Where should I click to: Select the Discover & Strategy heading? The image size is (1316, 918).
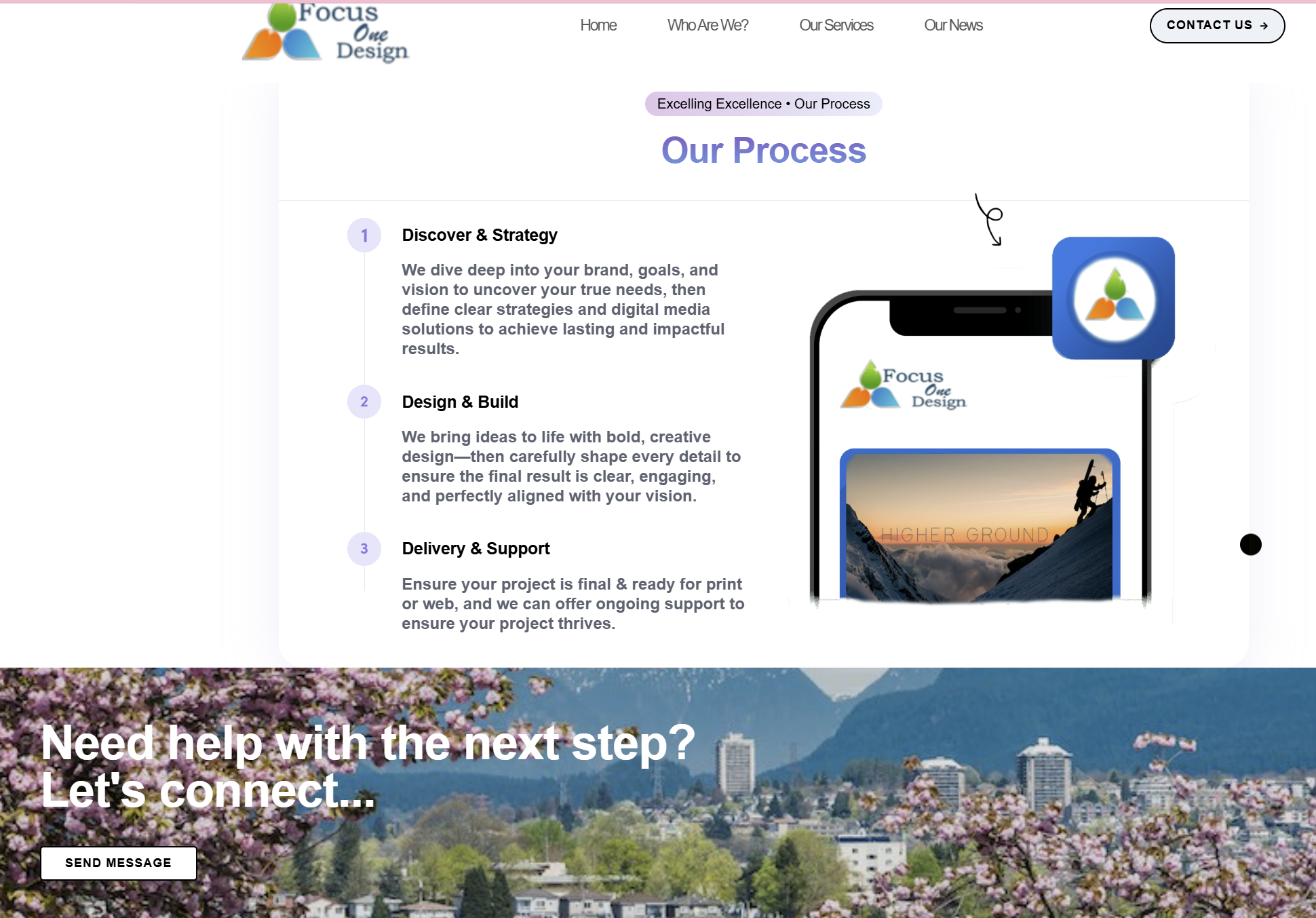pyautogui.click(x=480, y=235)
